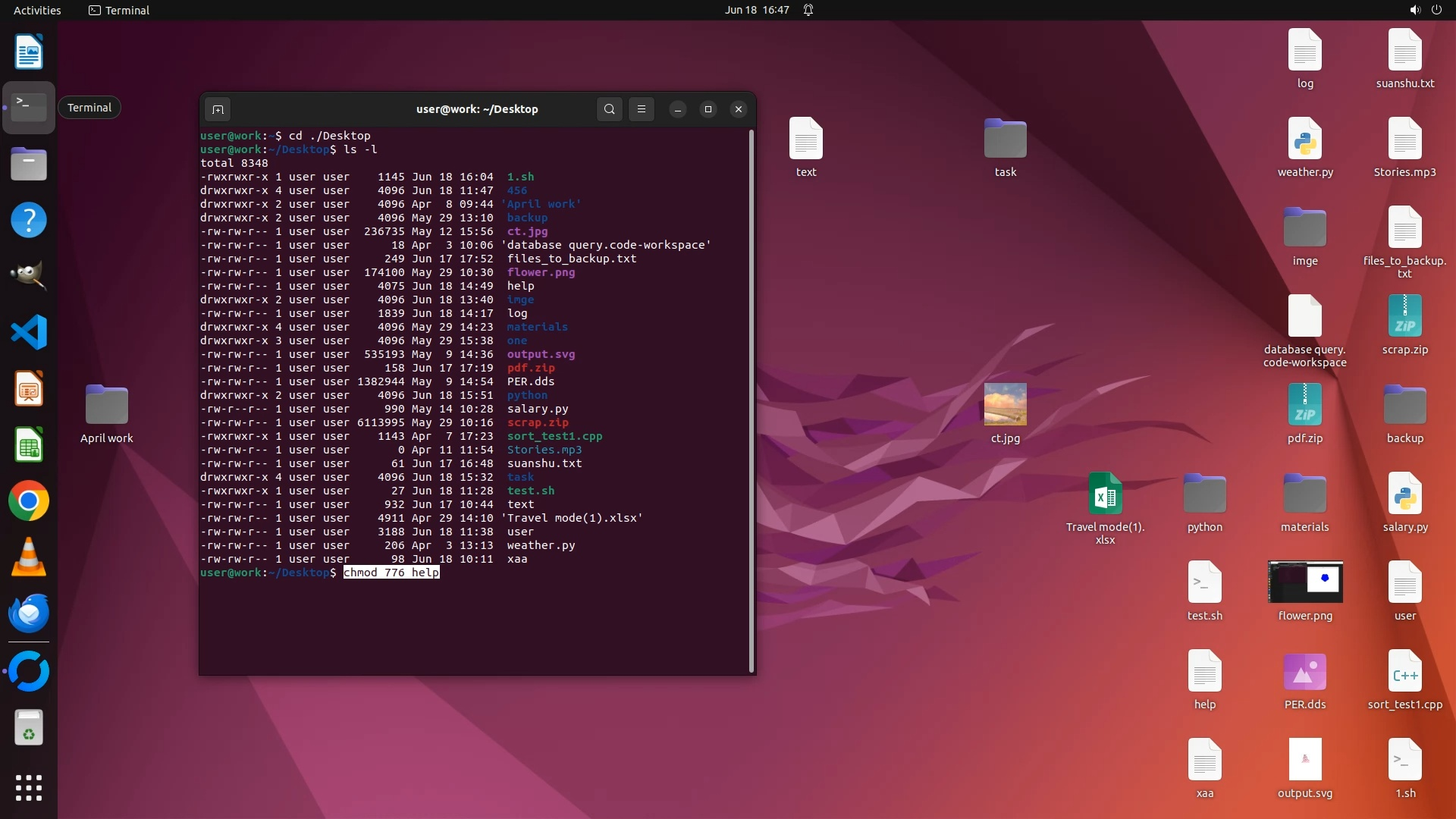Image resolution: width=1456 pixels, height=819 pixels.
Task: Open the Trash from the dock
Action: coord(29,728)
